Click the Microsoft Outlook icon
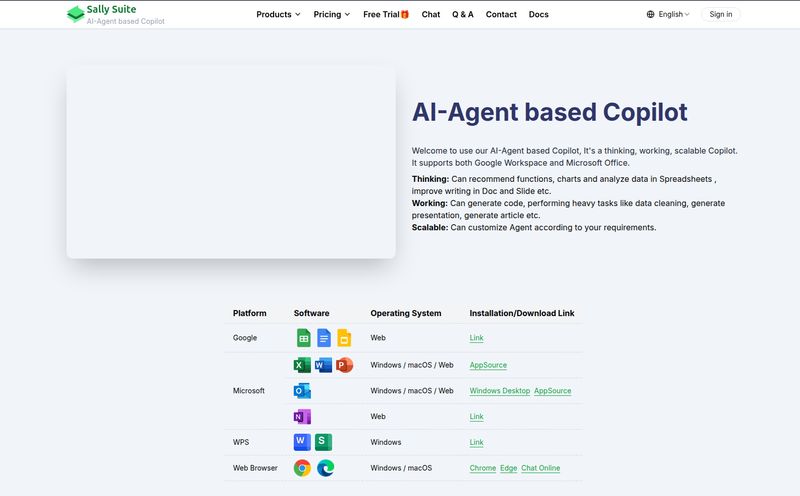 [302, 391]
